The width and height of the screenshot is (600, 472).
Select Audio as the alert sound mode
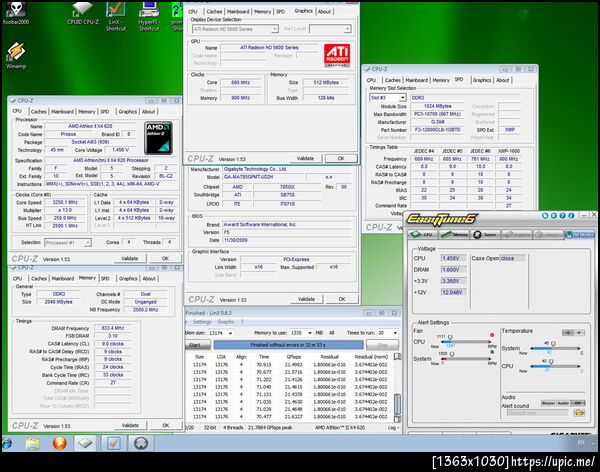(563, 403)
